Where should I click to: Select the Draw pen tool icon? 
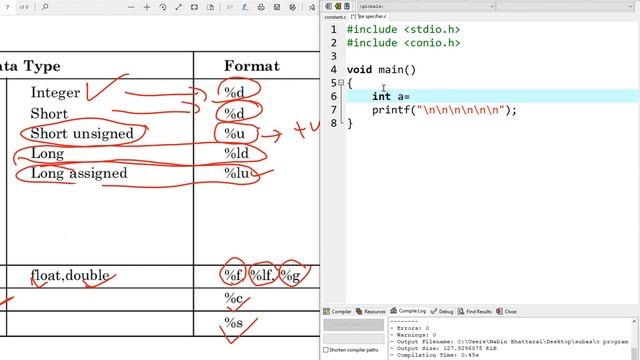(x=245, y=7)
